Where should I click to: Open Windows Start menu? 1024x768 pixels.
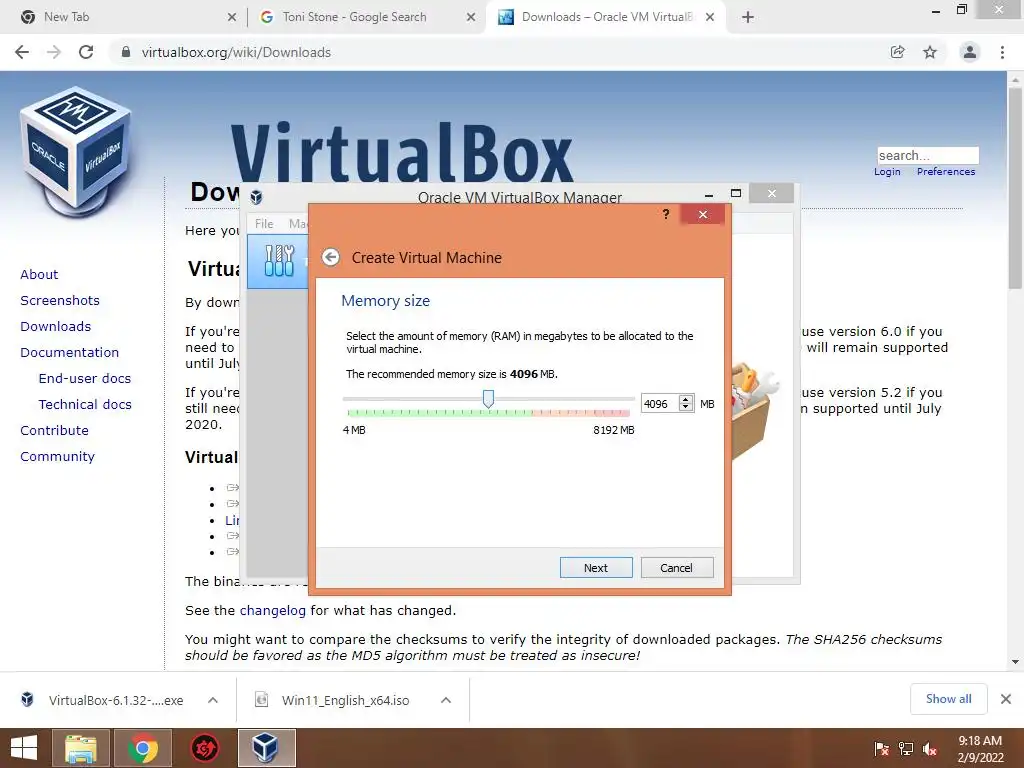24,748
